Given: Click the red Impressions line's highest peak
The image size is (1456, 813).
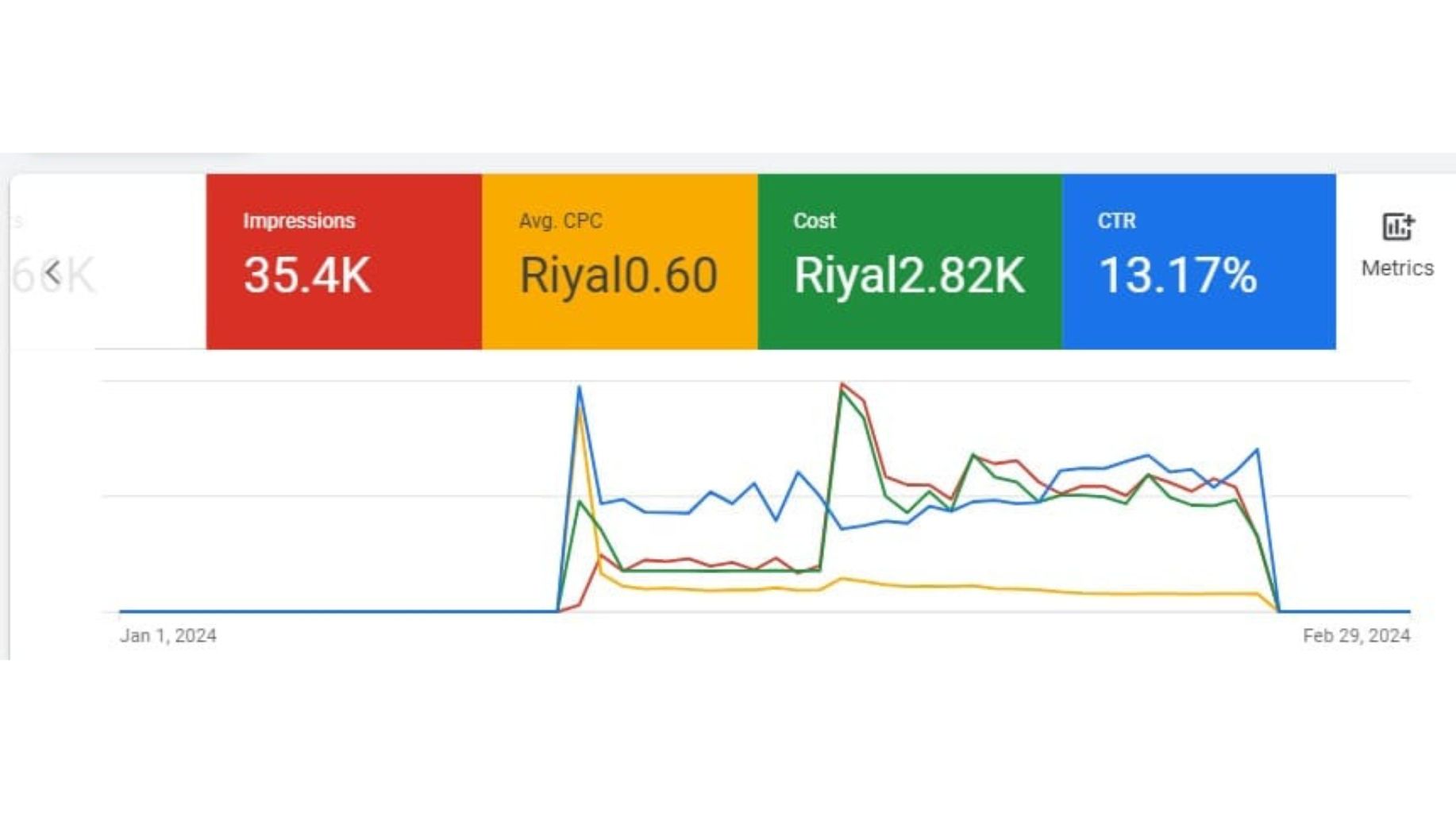Looking at the screenshot, I should (842, 385).
